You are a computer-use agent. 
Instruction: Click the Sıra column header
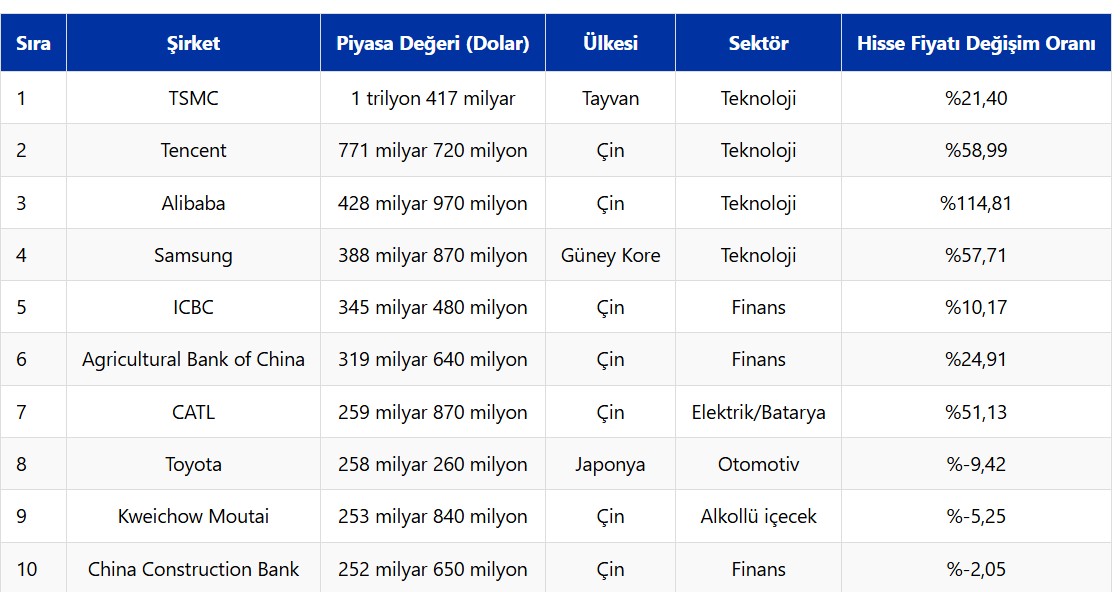pos(33,43)
